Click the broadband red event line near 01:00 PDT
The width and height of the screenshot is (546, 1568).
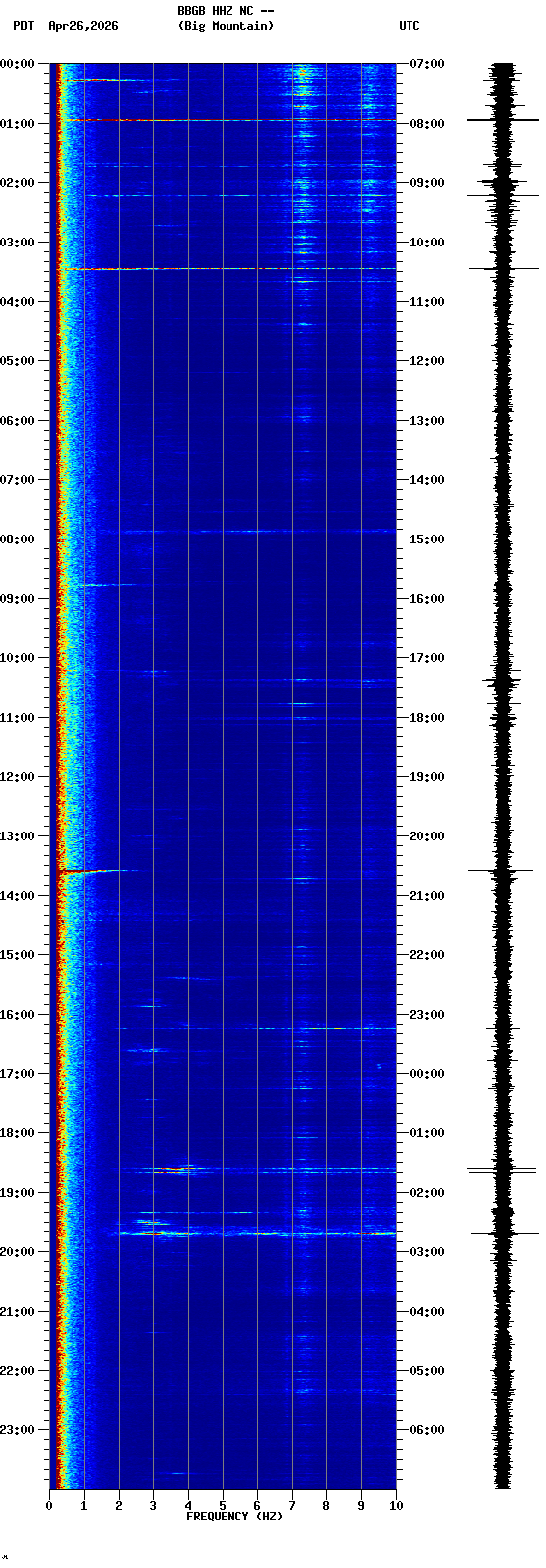click(227, 120)
